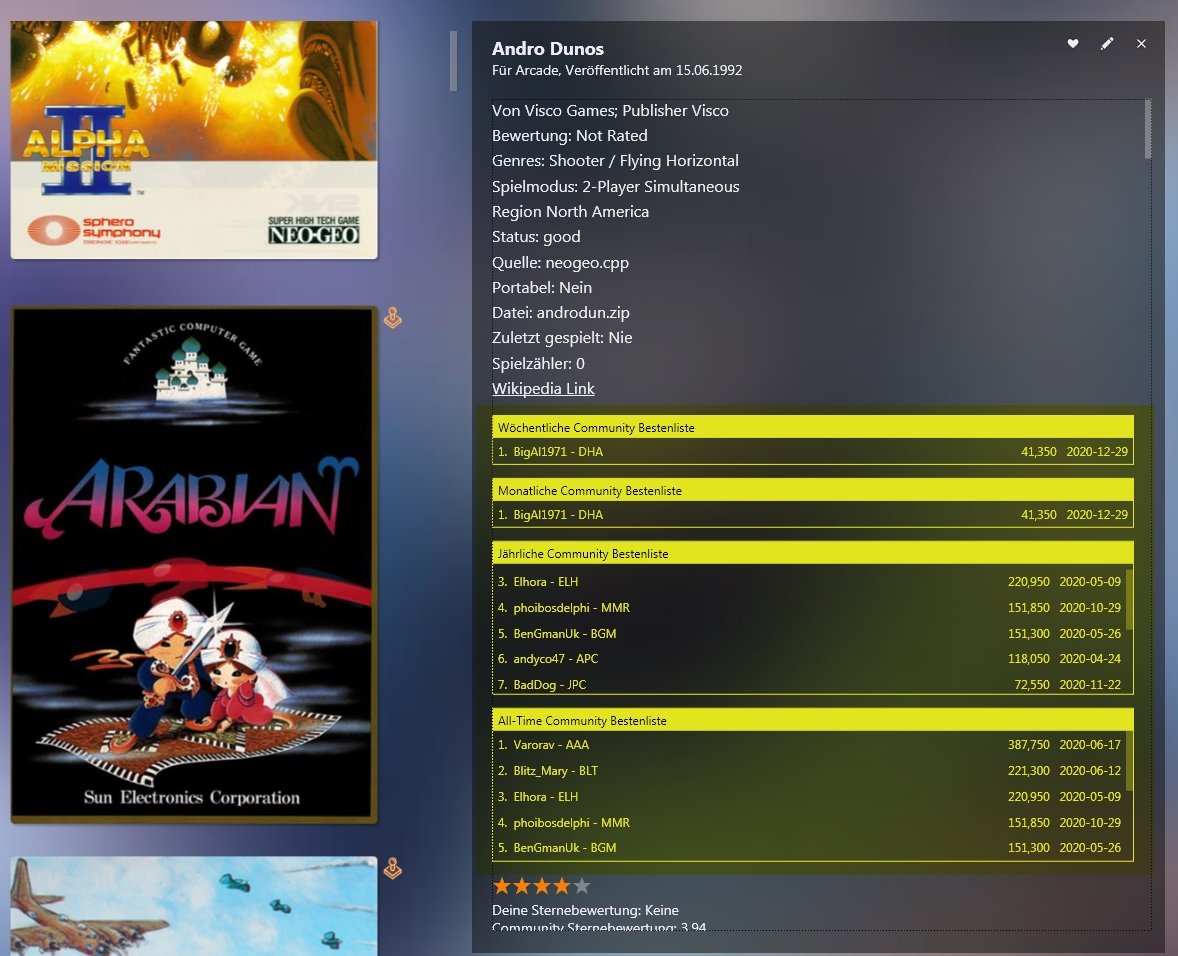Viewport: 1178px width, 956px height.
Task: Click the all-time score 387,750
Action: pyautogui.click(x=1028, y=744)
